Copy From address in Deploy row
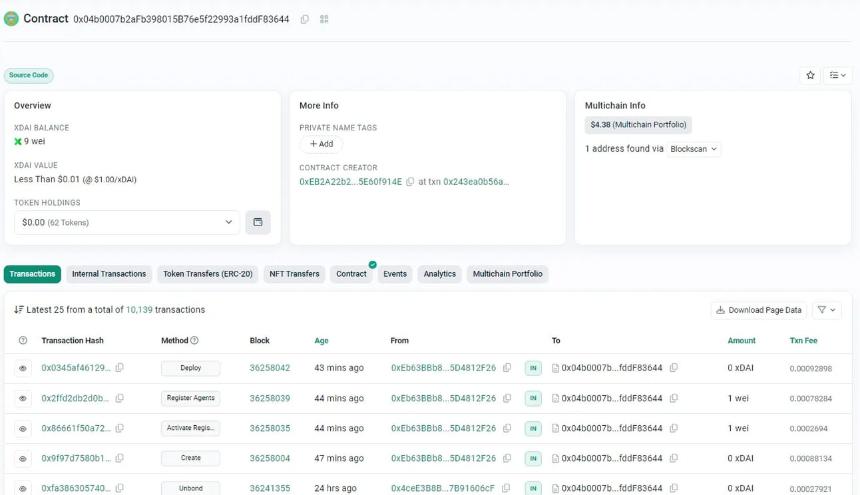 point(507,367)
